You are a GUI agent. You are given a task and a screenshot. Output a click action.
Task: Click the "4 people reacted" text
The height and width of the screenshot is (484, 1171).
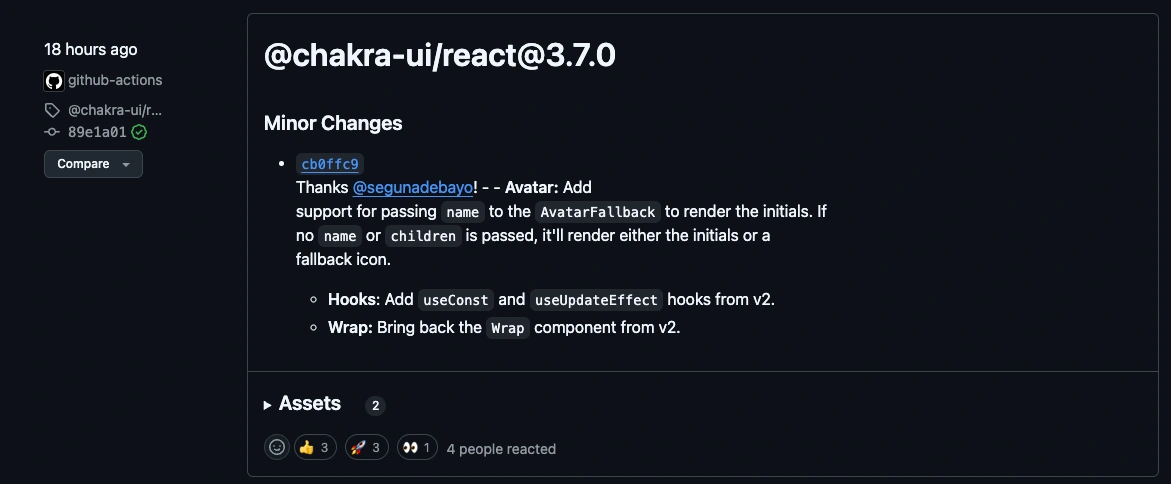coord(501,449)
